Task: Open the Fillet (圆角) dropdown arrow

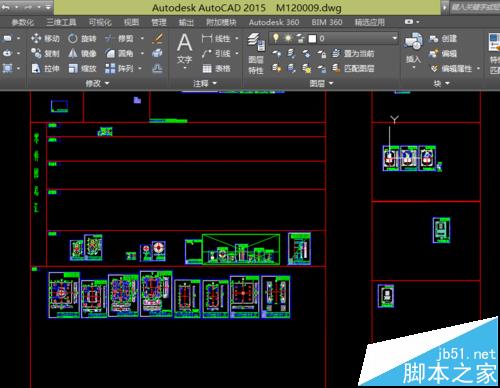Action: click(x=142, y=53)
